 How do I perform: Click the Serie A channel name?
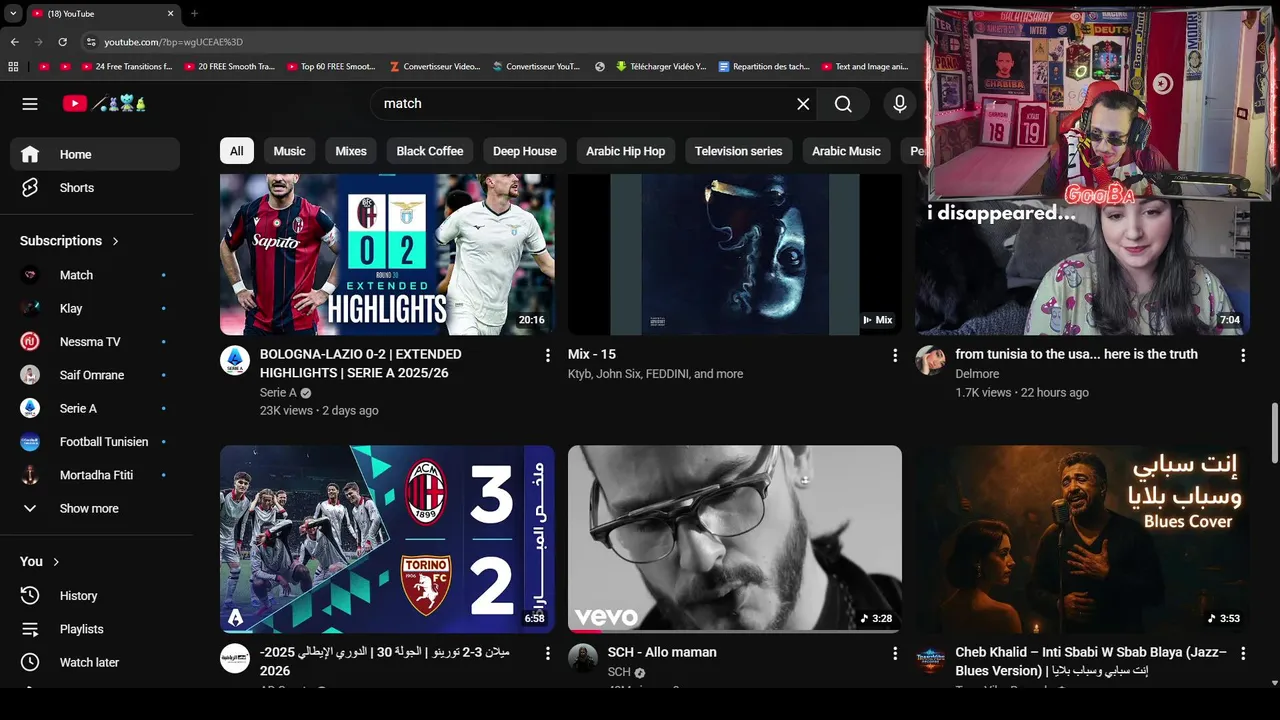(x=278, y=393)
